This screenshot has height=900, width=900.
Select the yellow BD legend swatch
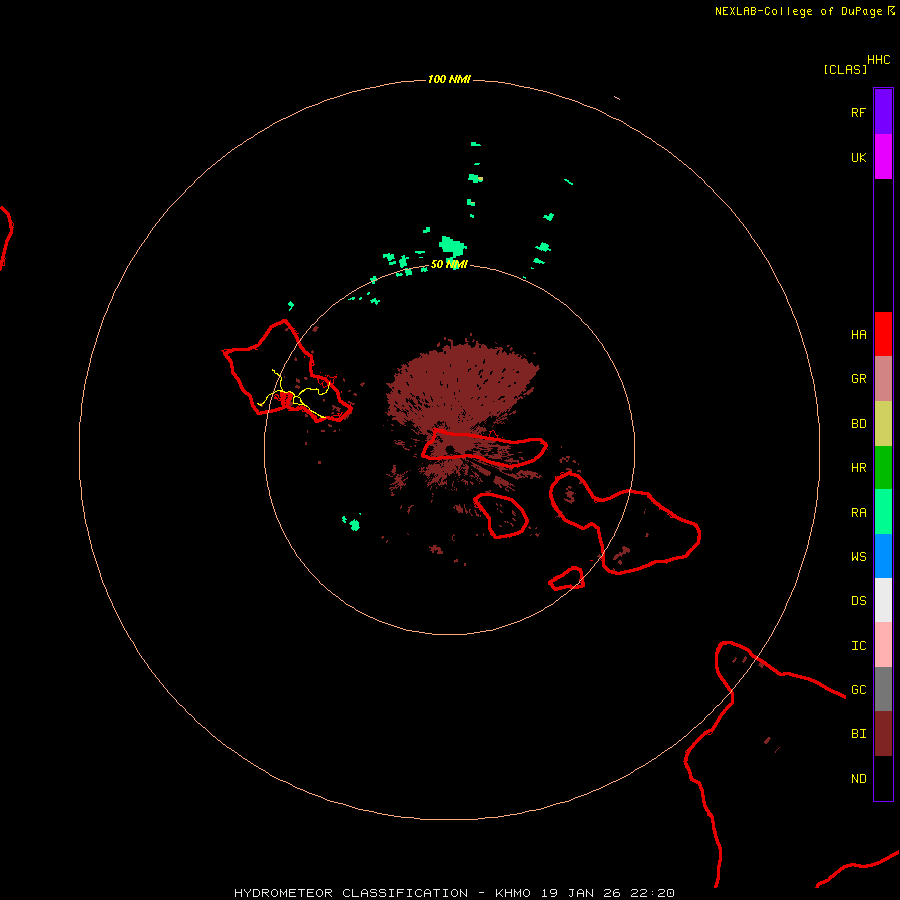click(x=883, y=424)
